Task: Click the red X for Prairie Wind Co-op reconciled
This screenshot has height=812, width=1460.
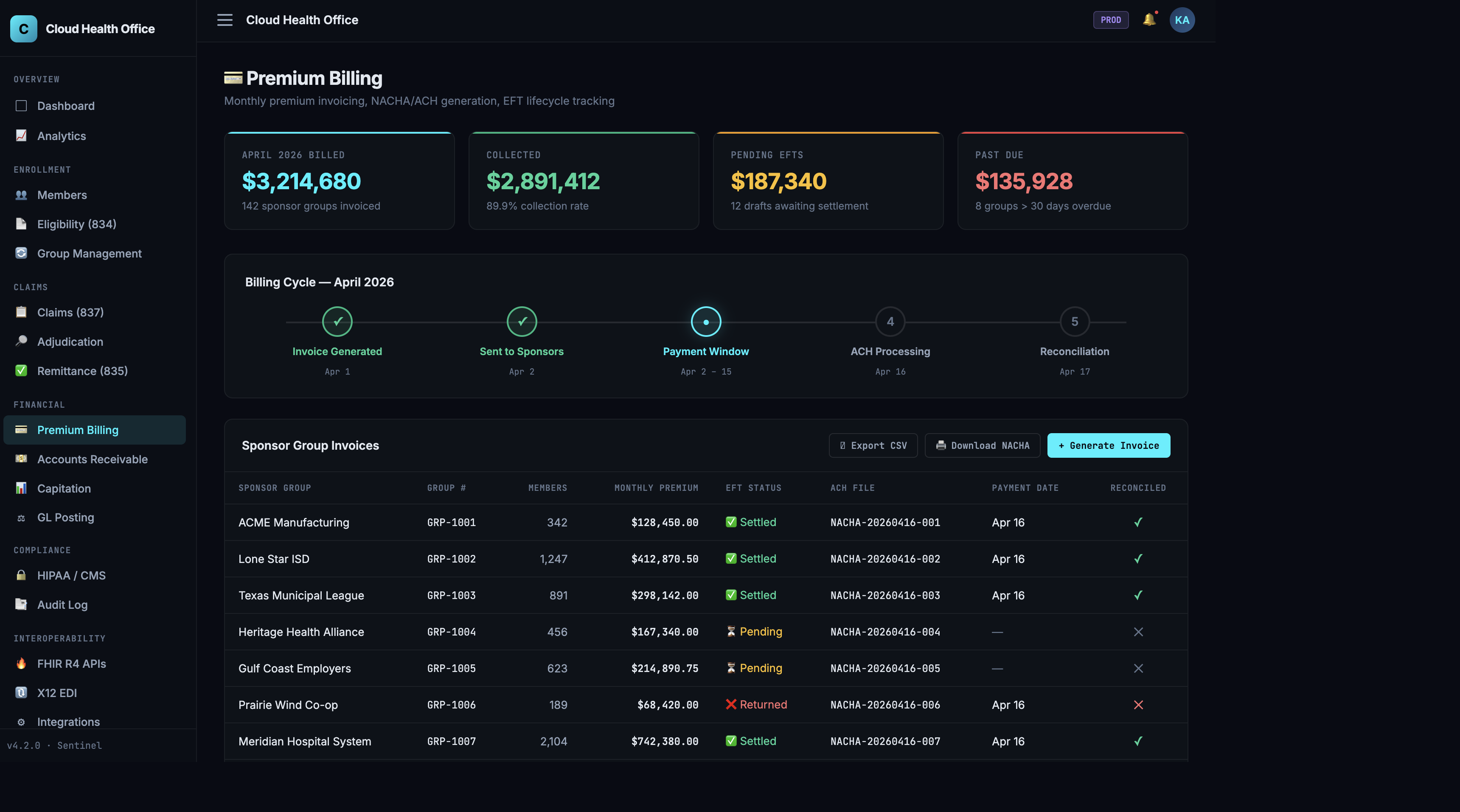Action: coord(1138,705)
